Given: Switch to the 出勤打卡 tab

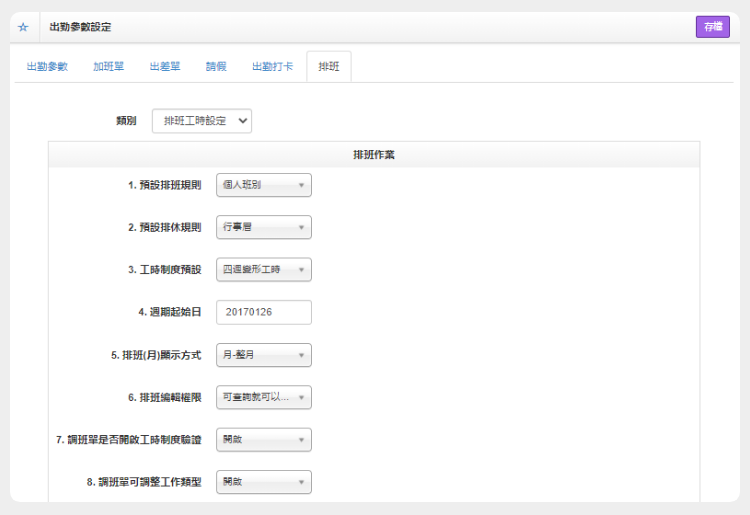Looking at the screenshot, I should coord(272,67).
